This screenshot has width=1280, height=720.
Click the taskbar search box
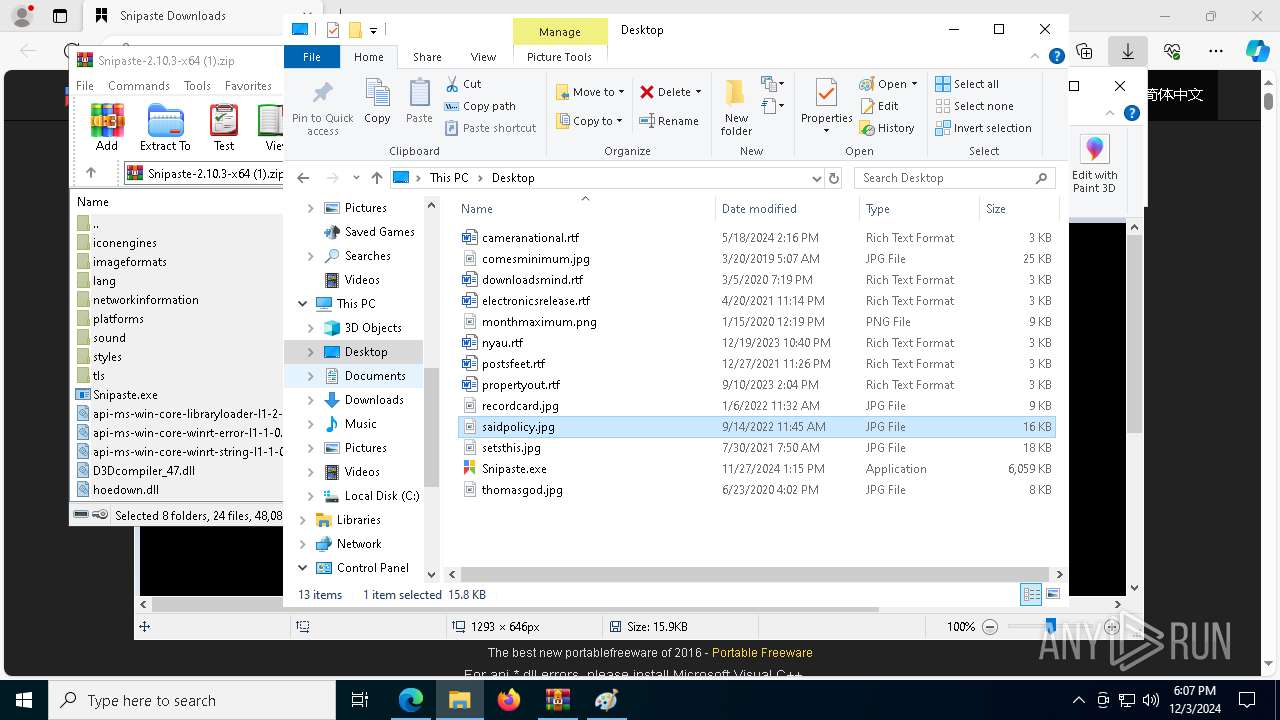[192, 700]
